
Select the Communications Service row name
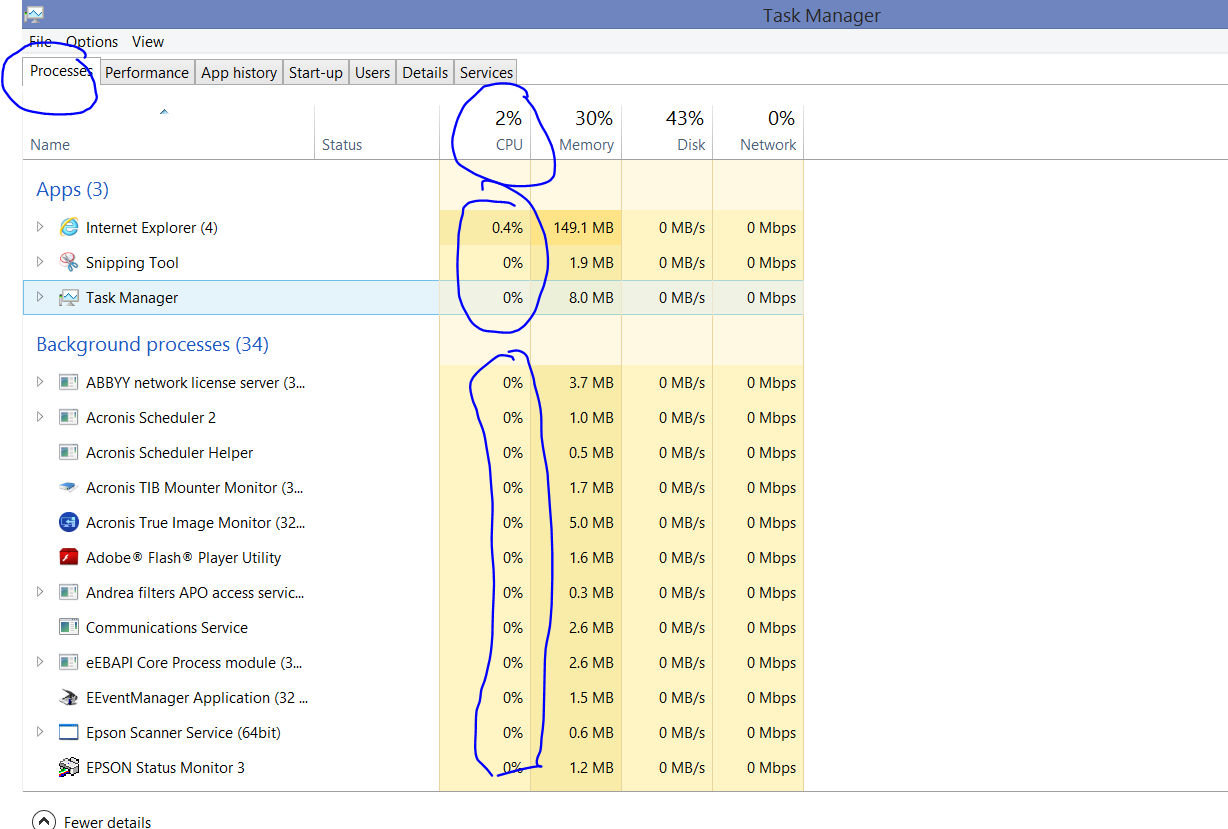point(167,627)
